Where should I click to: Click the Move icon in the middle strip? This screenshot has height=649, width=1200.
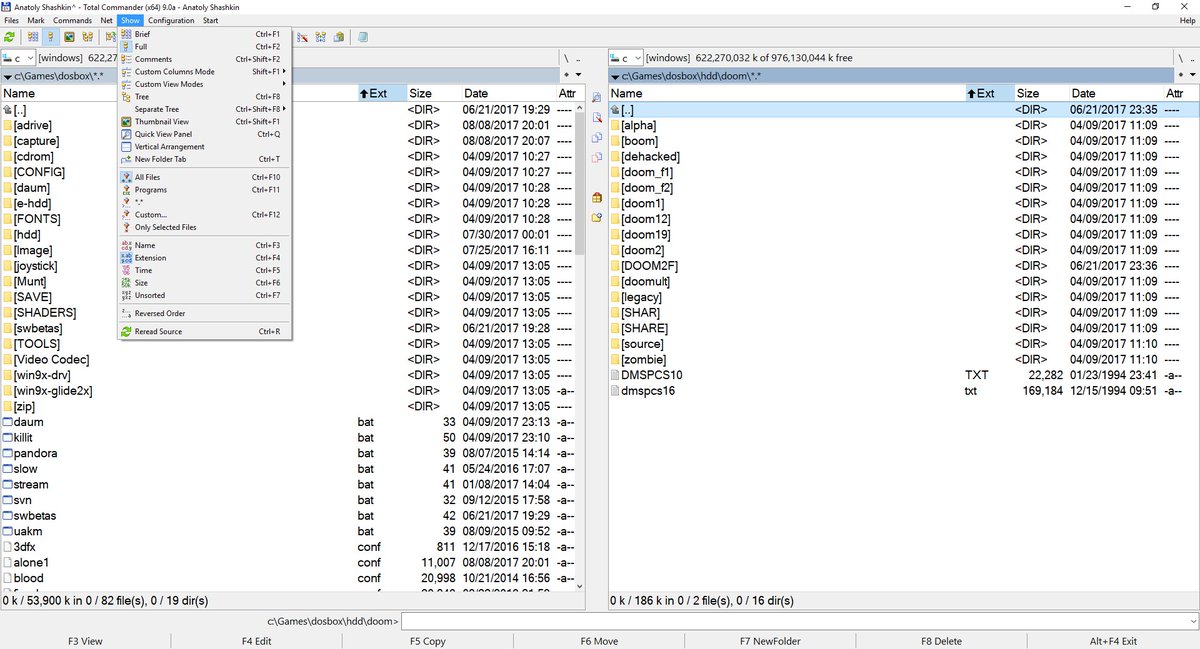[597, 158]
